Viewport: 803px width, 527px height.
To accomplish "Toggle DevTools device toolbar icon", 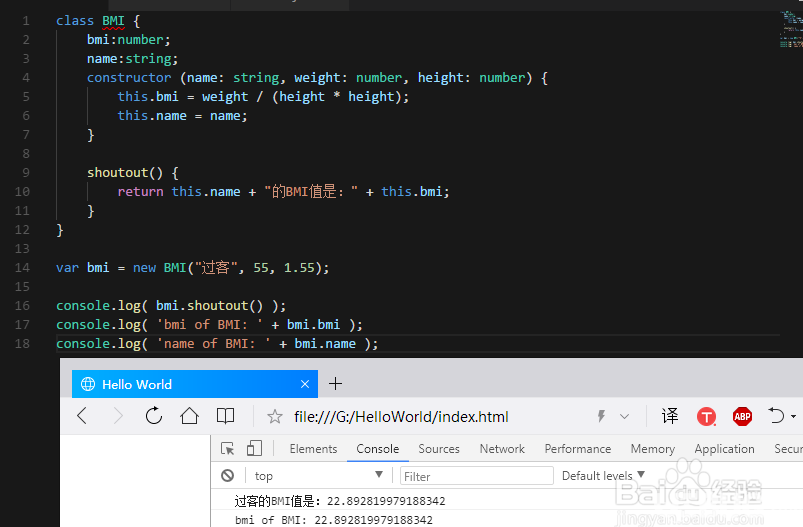I will click(254, 449).
